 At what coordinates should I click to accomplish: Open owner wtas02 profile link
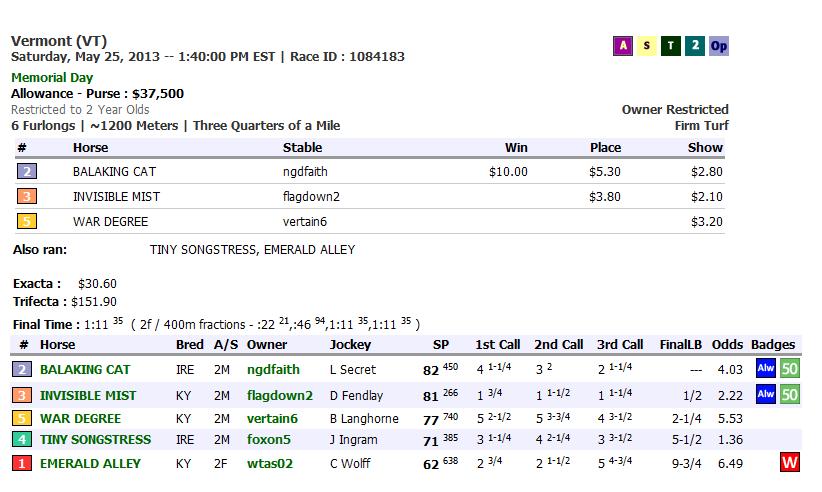(266, 464)
